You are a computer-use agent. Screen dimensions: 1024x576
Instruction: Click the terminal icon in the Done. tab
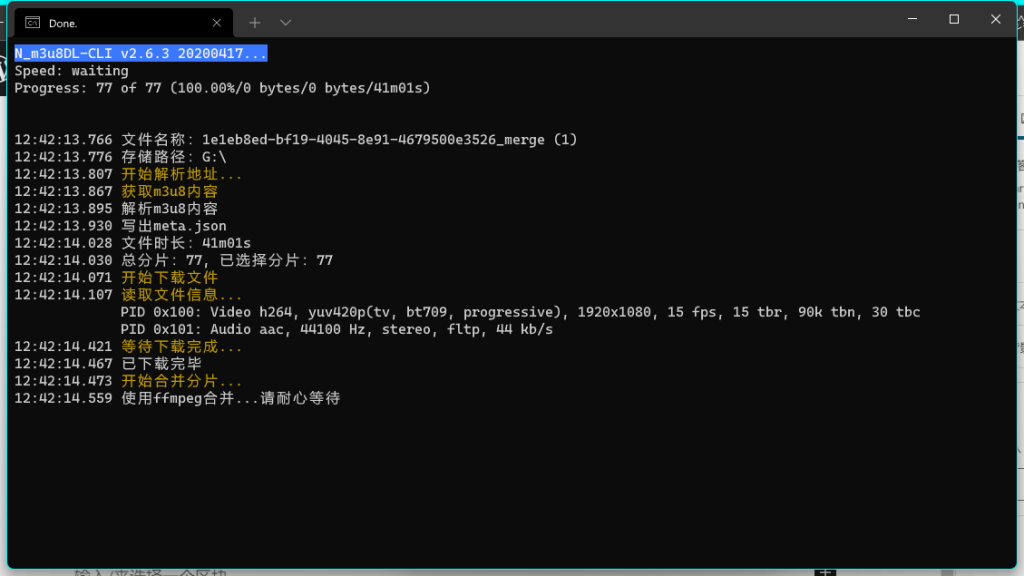pyautogui.click(x=33, y=22)
